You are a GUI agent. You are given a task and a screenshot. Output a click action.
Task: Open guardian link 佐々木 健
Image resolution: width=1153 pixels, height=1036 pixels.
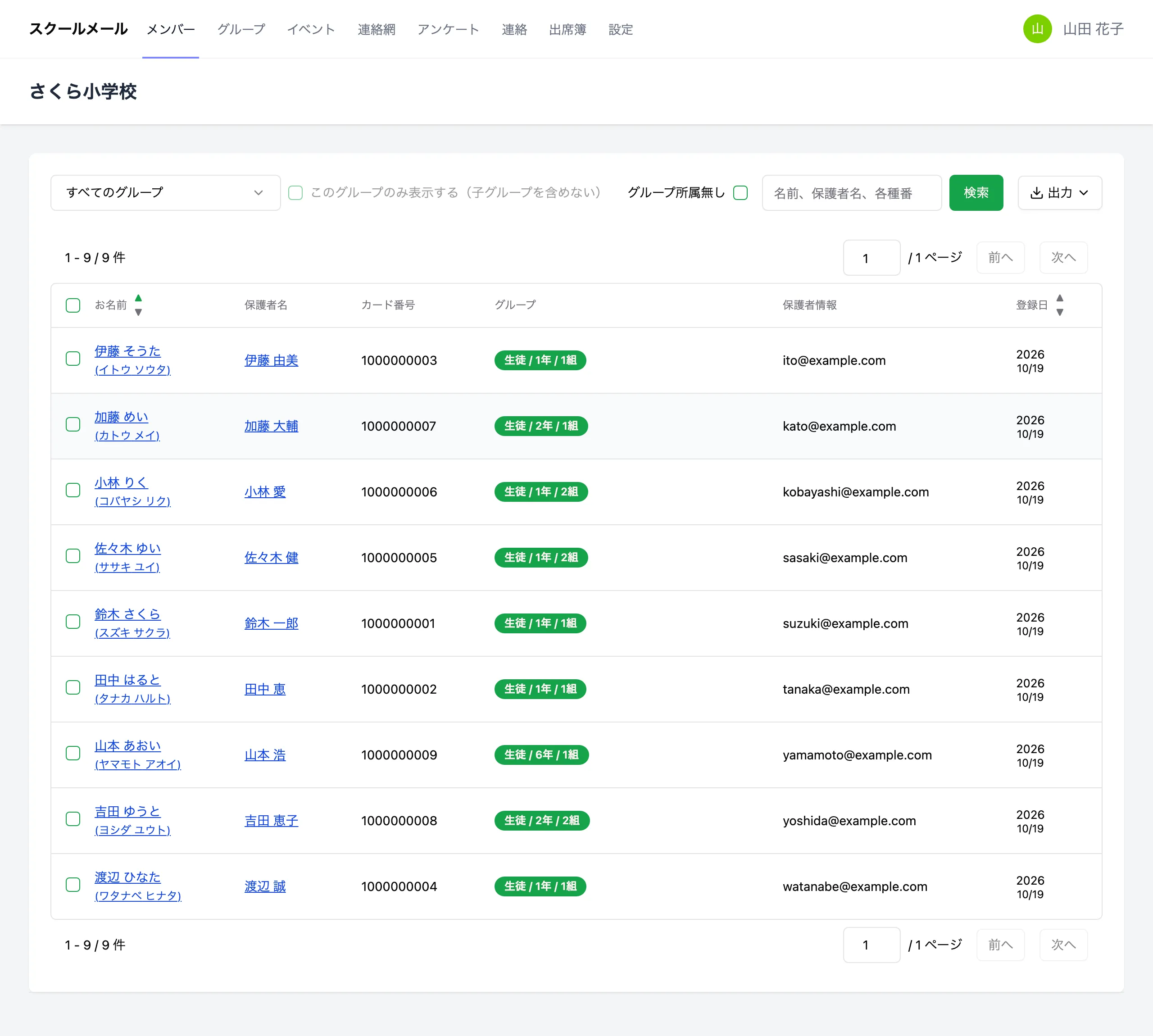pos(272,558)
